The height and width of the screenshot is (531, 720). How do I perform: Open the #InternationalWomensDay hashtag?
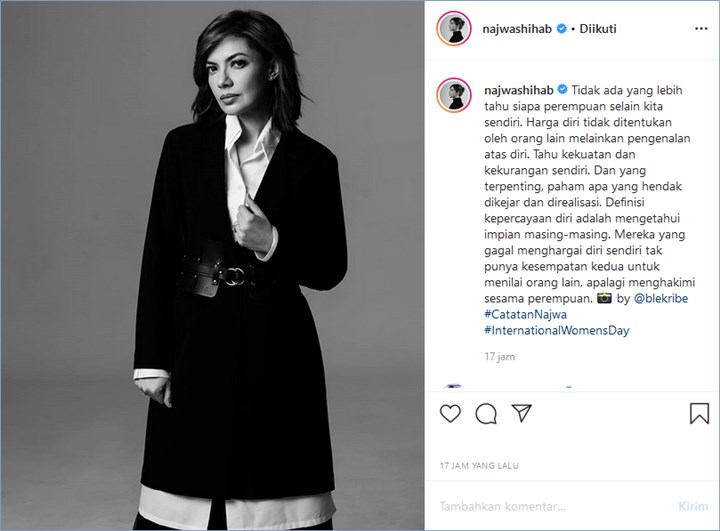[x=557, y=330]
